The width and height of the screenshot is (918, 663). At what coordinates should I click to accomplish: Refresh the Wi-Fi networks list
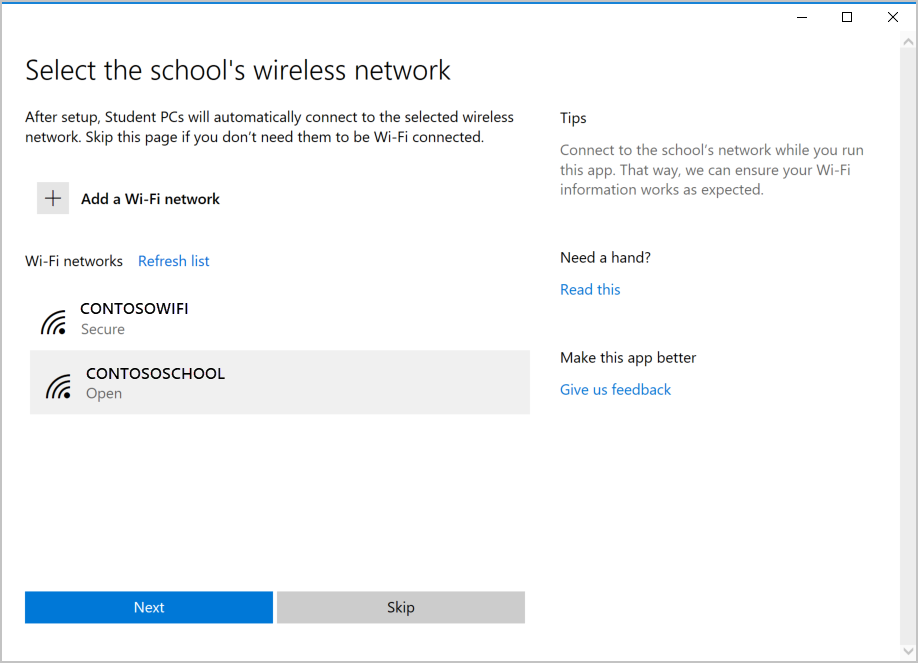173,261
